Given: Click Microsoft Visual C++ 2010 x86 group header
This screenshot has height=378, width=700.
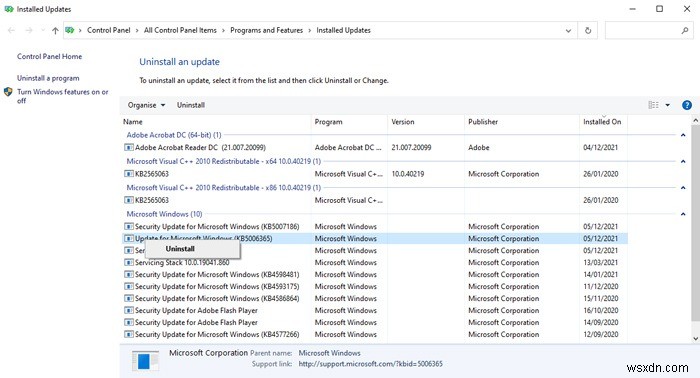Looking at the screenshot, I should coord(224,187).
